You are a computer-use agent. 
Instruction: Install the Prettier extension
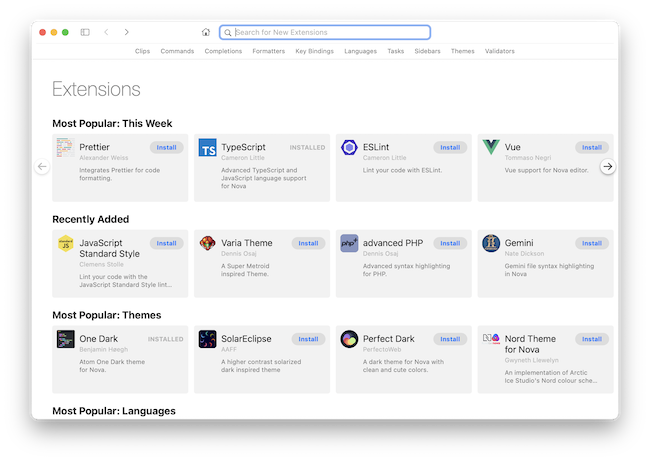166,147
